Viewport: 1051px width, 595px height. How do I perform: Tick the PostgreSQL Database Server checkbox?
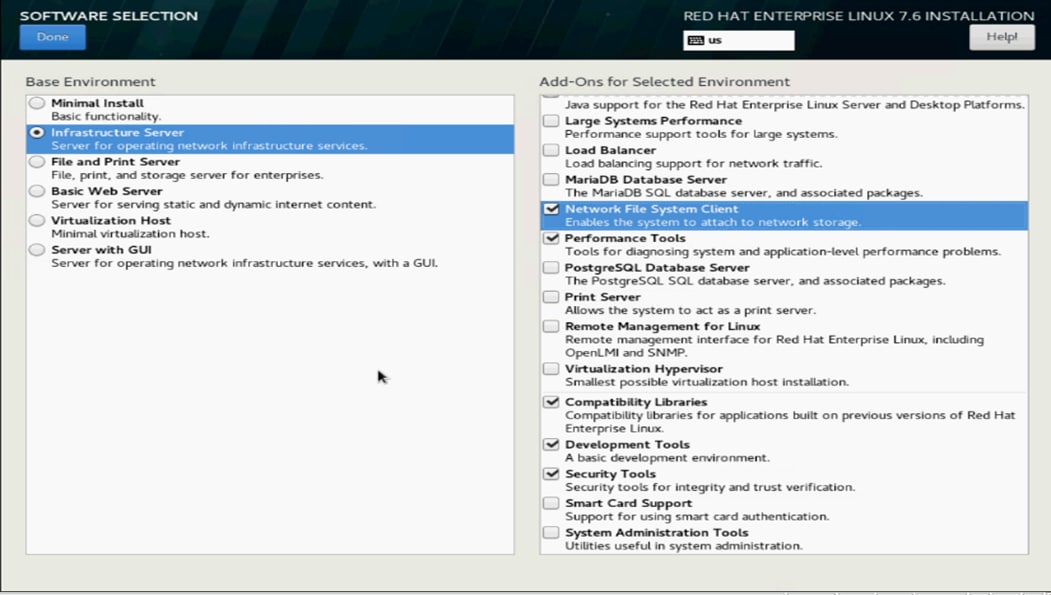point(551,267)
